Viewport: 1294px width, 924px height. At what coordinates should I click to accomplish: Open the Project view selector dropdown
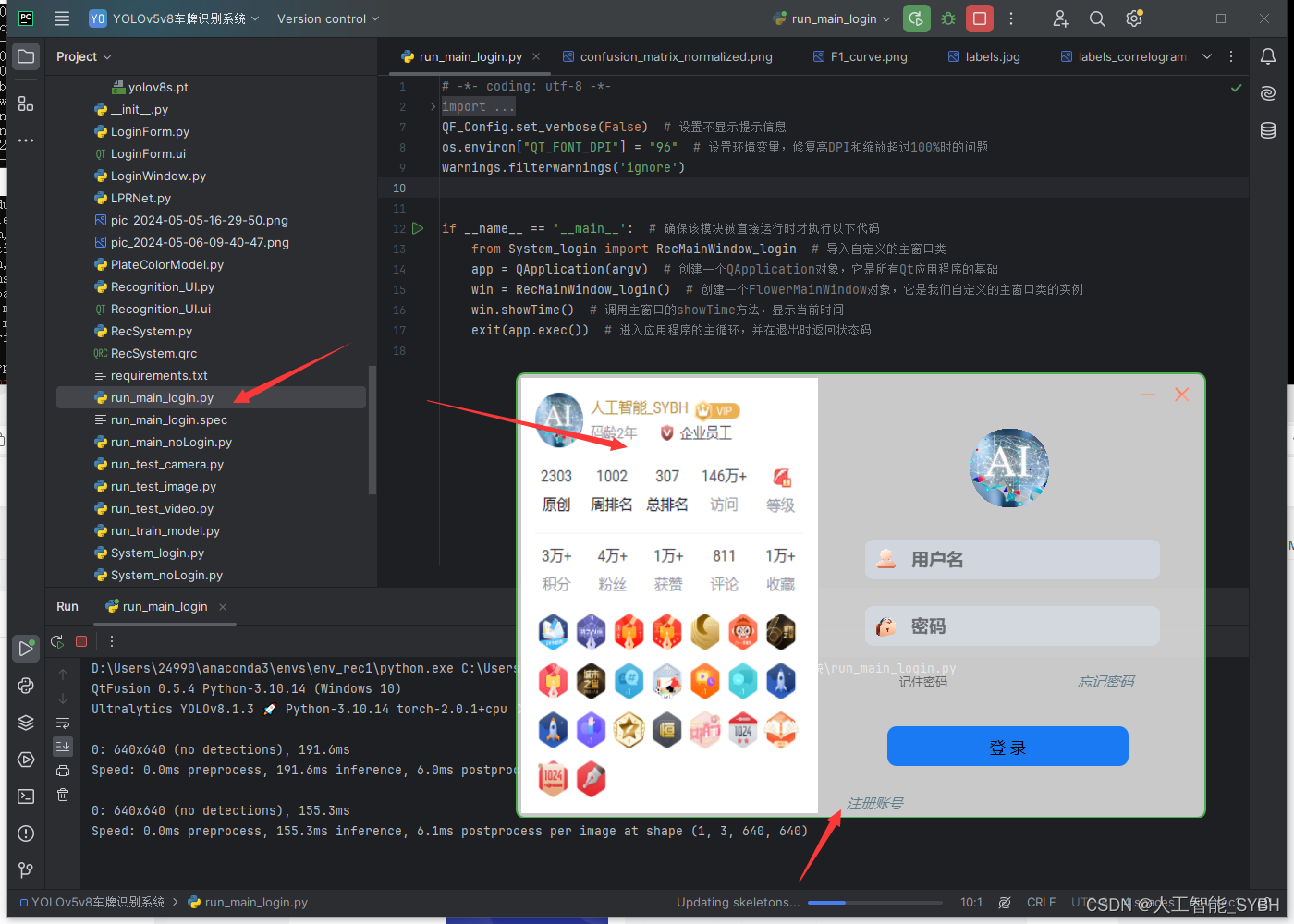83,56
